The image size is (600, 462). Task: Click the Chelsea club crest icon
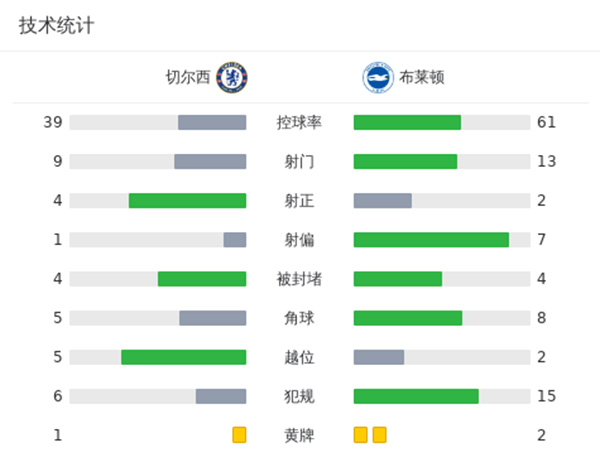coord(232,77)
